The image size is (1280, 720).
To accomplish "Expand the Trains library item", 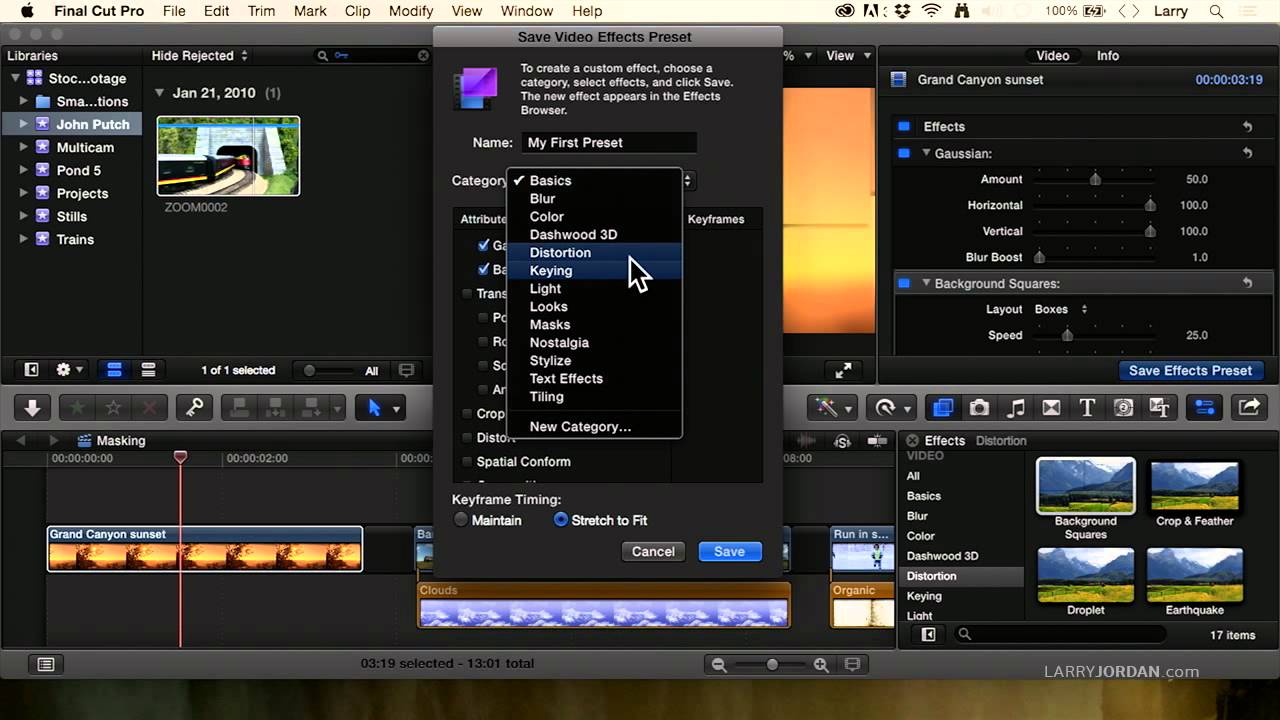I will (x=24, y=239).
